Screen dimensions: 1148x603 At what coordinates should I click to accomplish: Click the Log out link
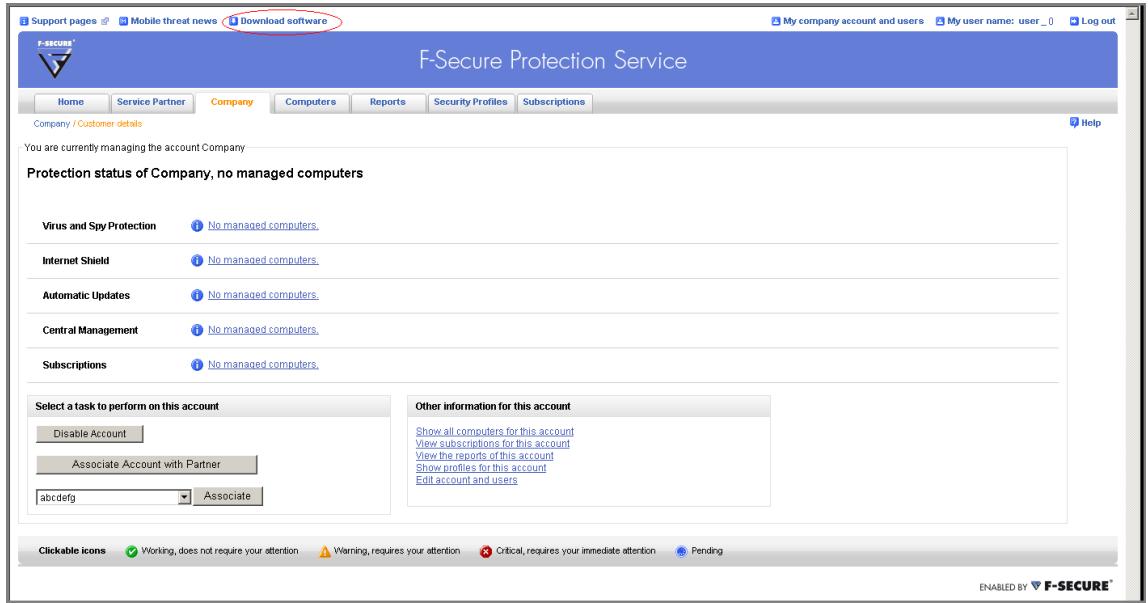coord(1098,21)
